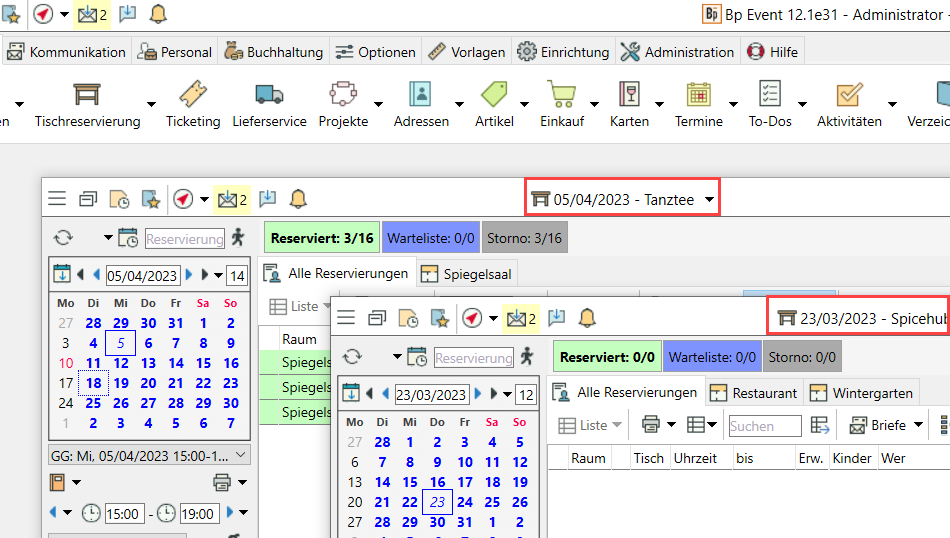Open the Buchhaltung menu
Screen dimensions: 950x538
[x=273, y=52]
